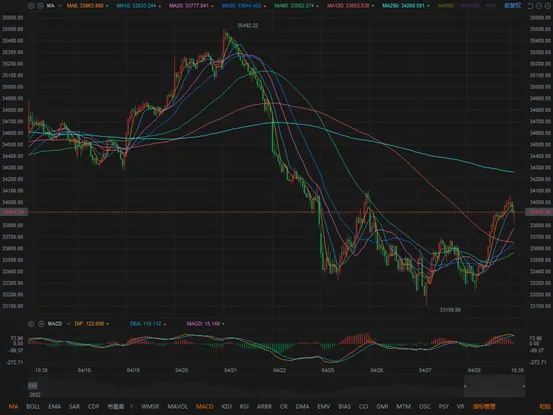Expand the MACD indicator dropdown arrow
This screenshot has height=415, width=553.
pyautogui.click(x=68, y=324)
